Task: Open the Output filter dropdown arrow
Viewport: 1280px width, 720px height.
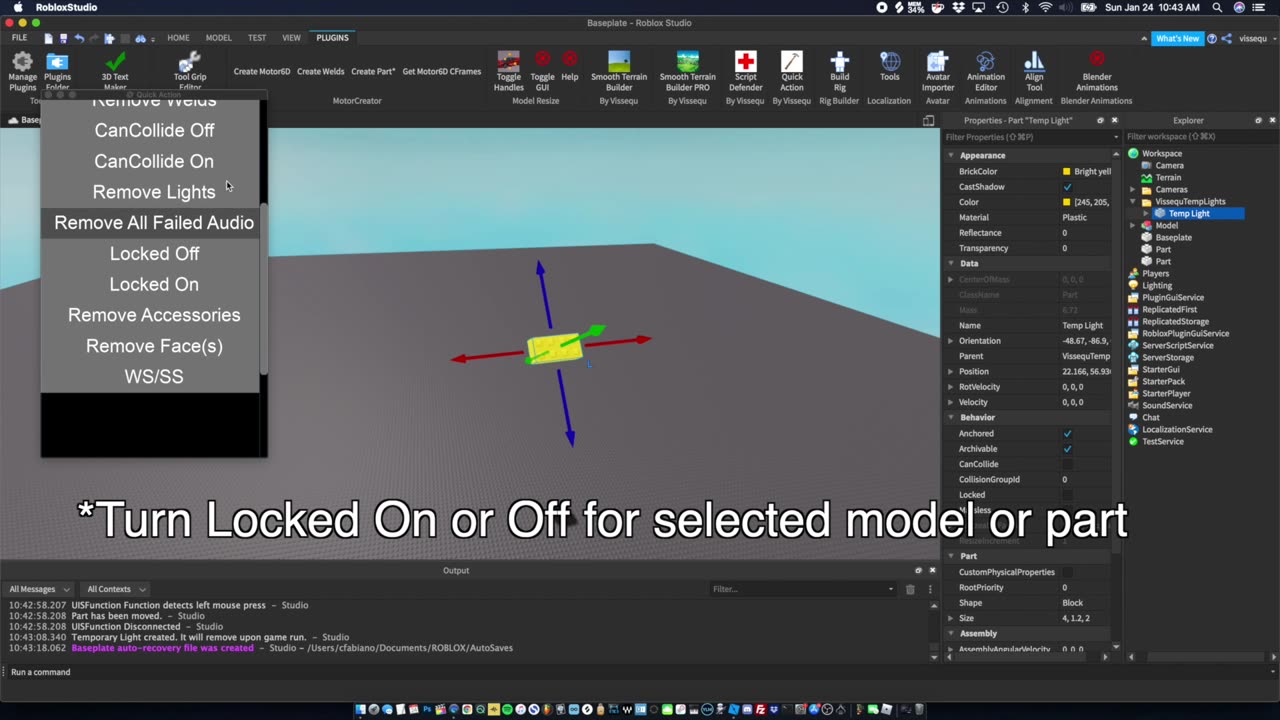Action: coord(891,589)
